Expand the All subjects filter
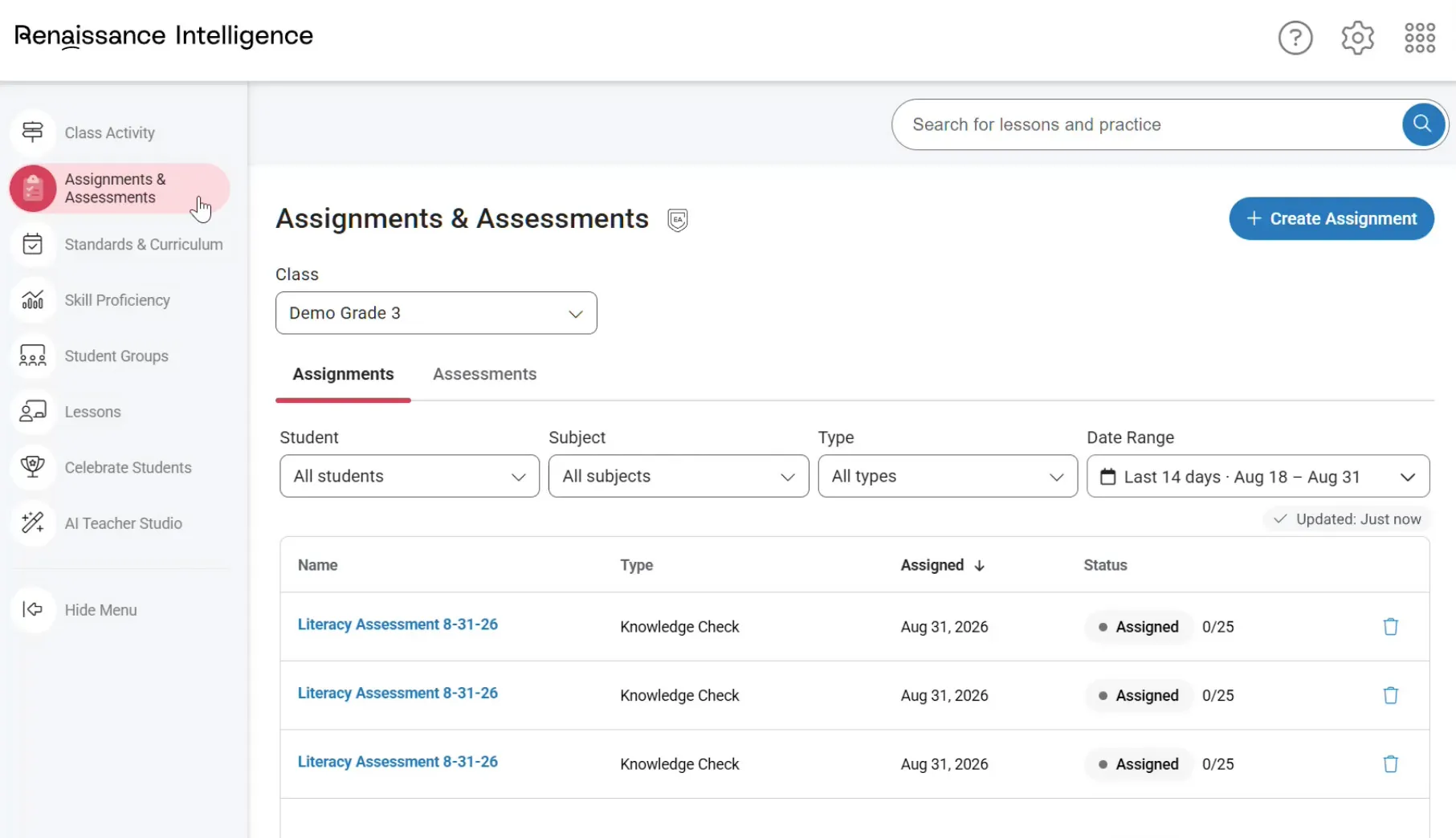The image size is (1456, 838). (x=679, y=476)
